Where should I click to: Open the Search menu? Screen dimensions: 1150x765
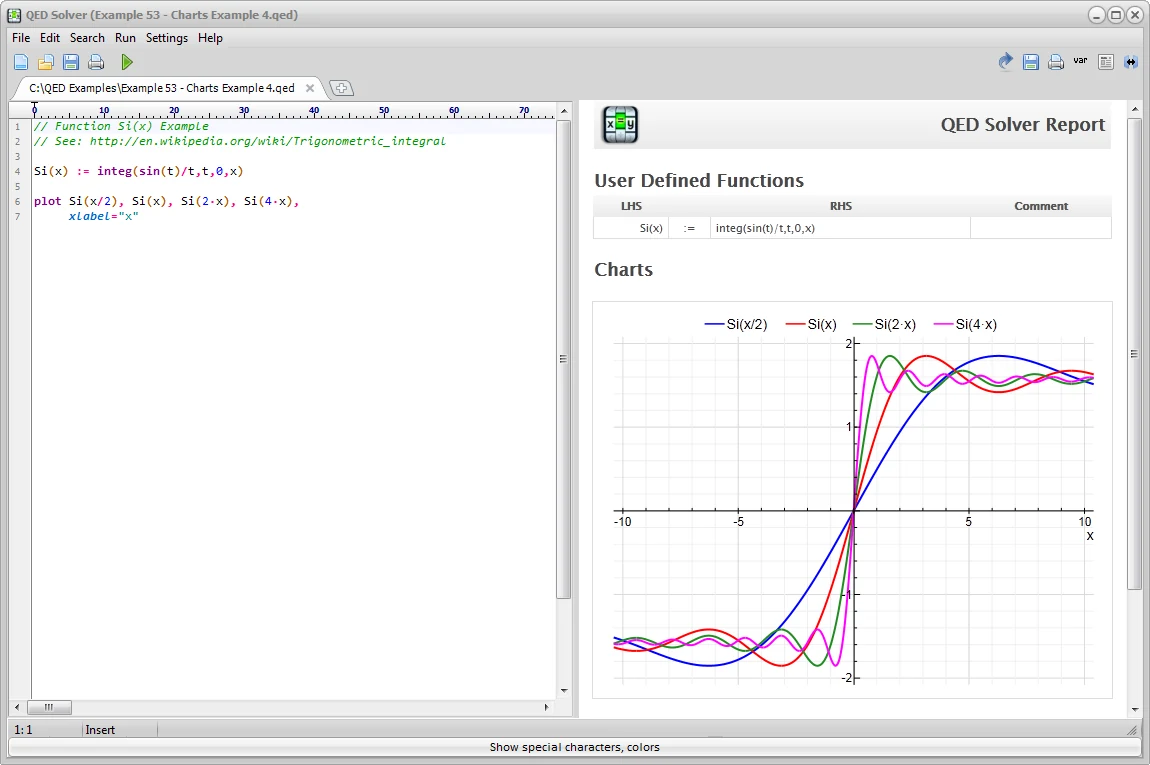point(87,37)
